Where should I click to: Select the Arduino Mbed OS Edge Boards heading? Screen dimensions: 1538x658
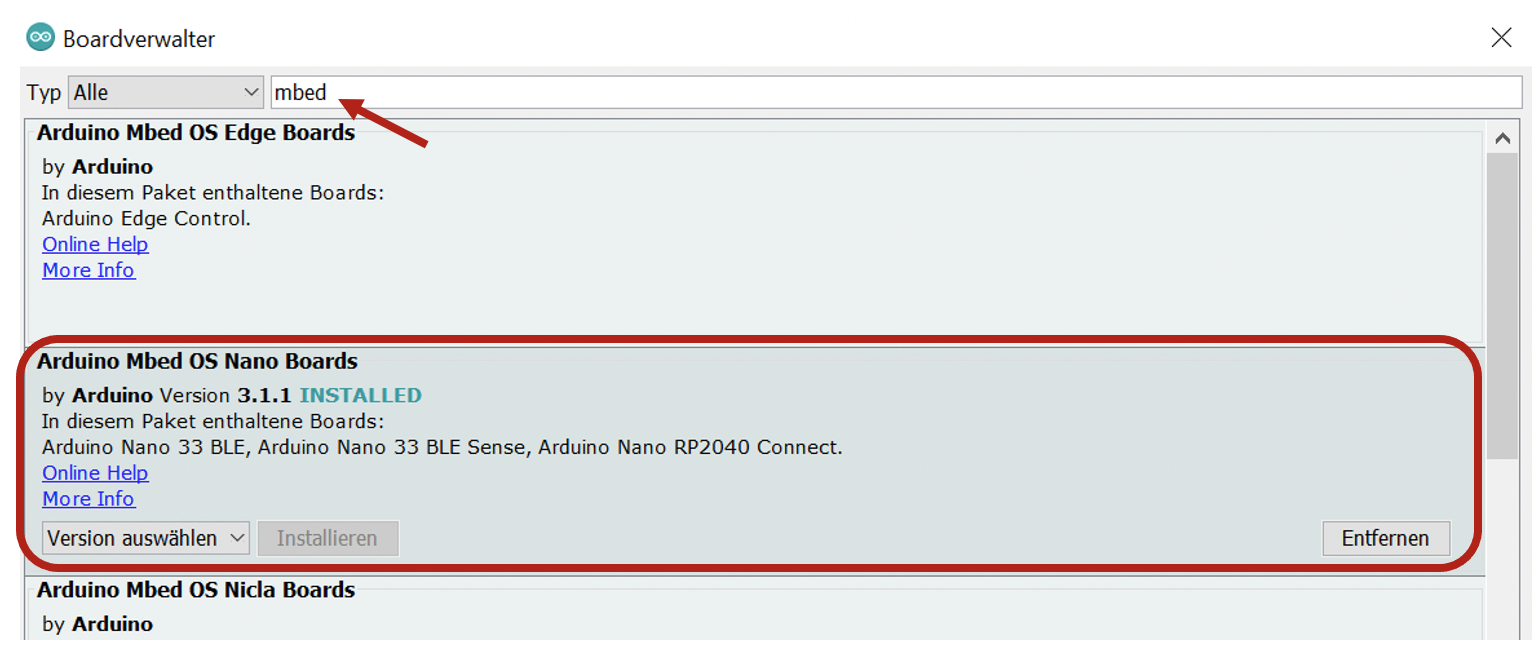click(196, 132)
